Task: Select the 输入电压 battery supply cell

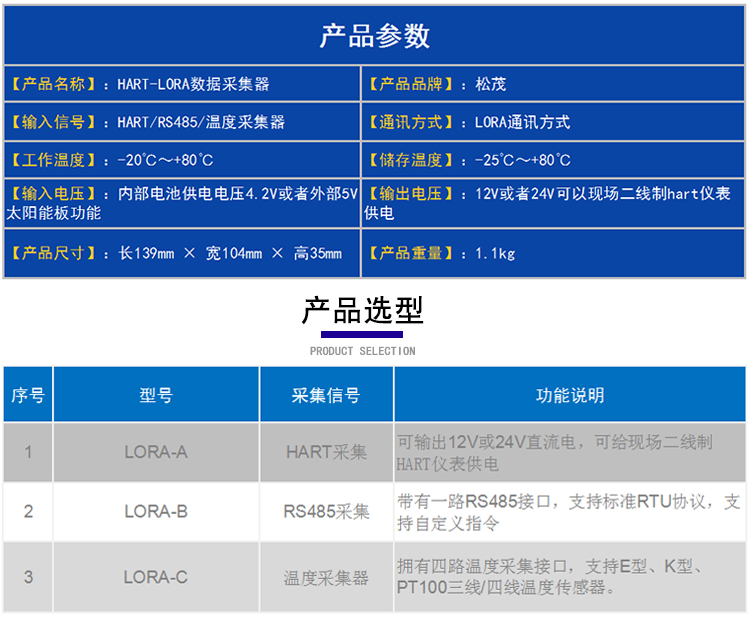Action: pyautogui.click(x=181, y=203)
